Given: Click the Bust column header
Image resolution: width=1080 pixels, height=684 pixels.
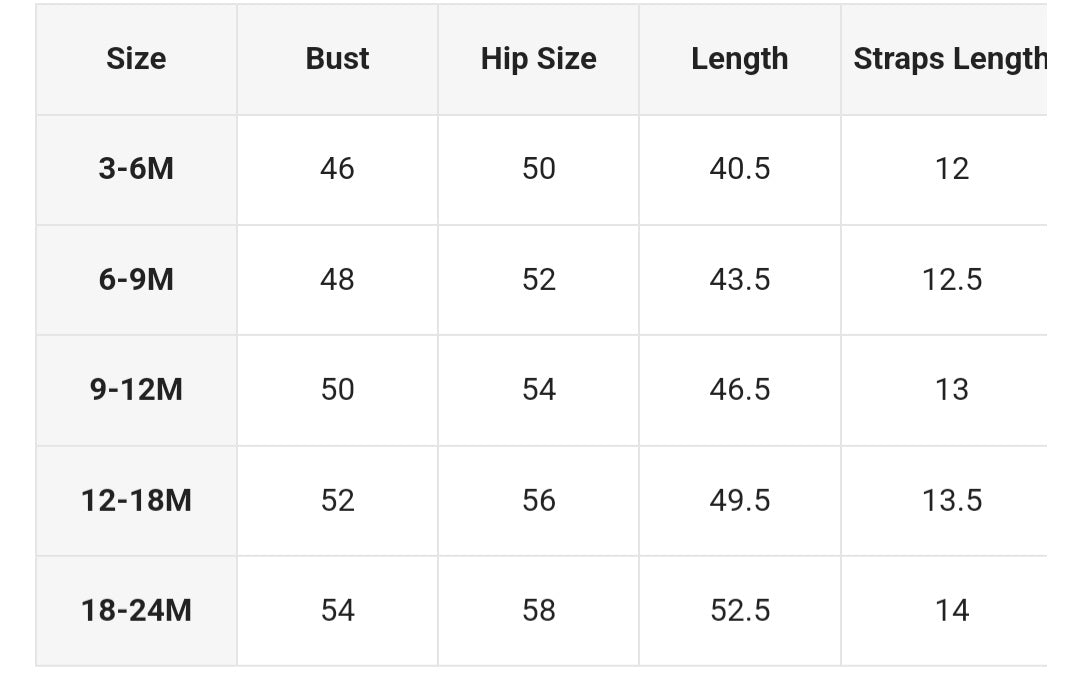Looking at the screenshot, I should [337, 59].
